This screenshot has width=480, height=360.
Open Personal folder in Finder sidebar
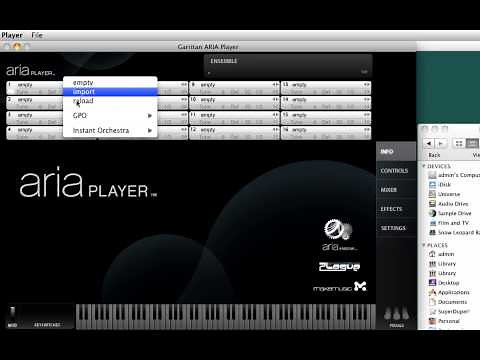(x=444, y=321)
